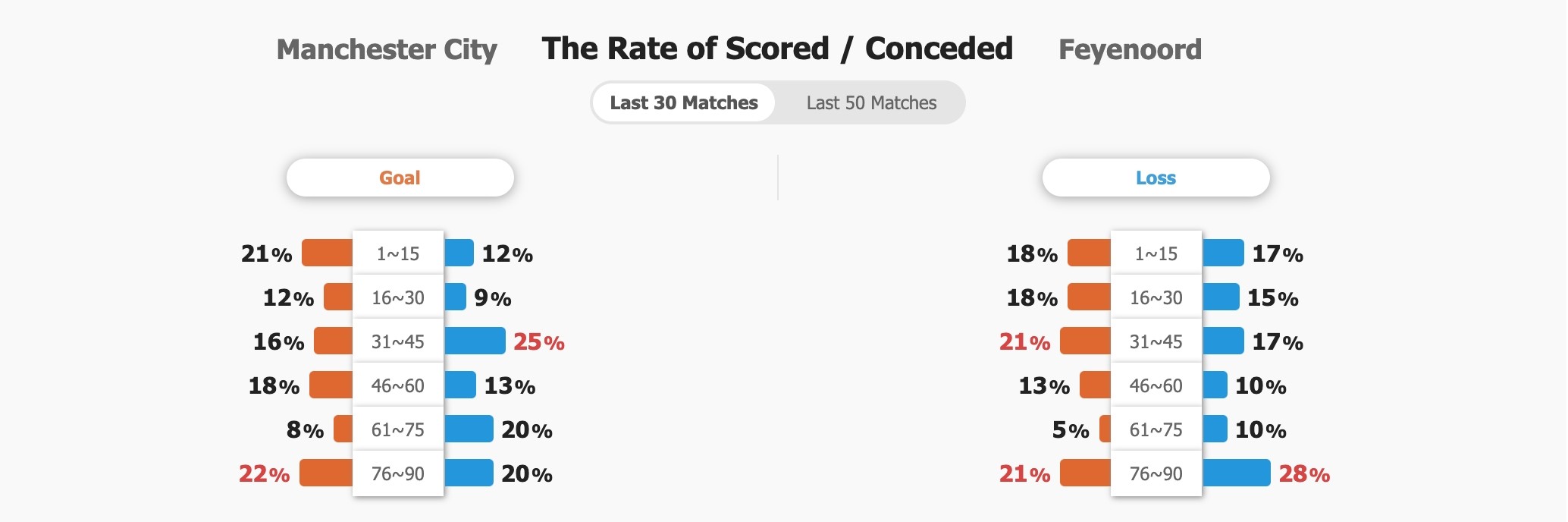
Task: Click the blue 25% bar in Goal chart
Action: point(475,341)
